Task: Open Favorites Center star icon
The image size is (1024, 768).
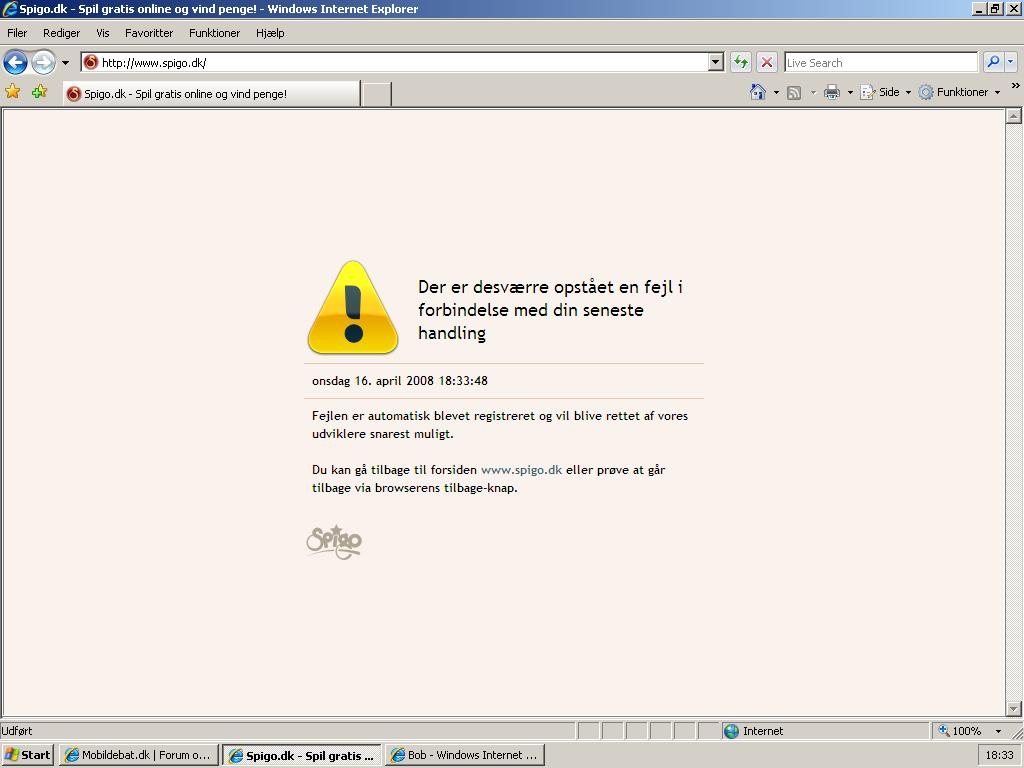Action: click(x=13, y=92)
